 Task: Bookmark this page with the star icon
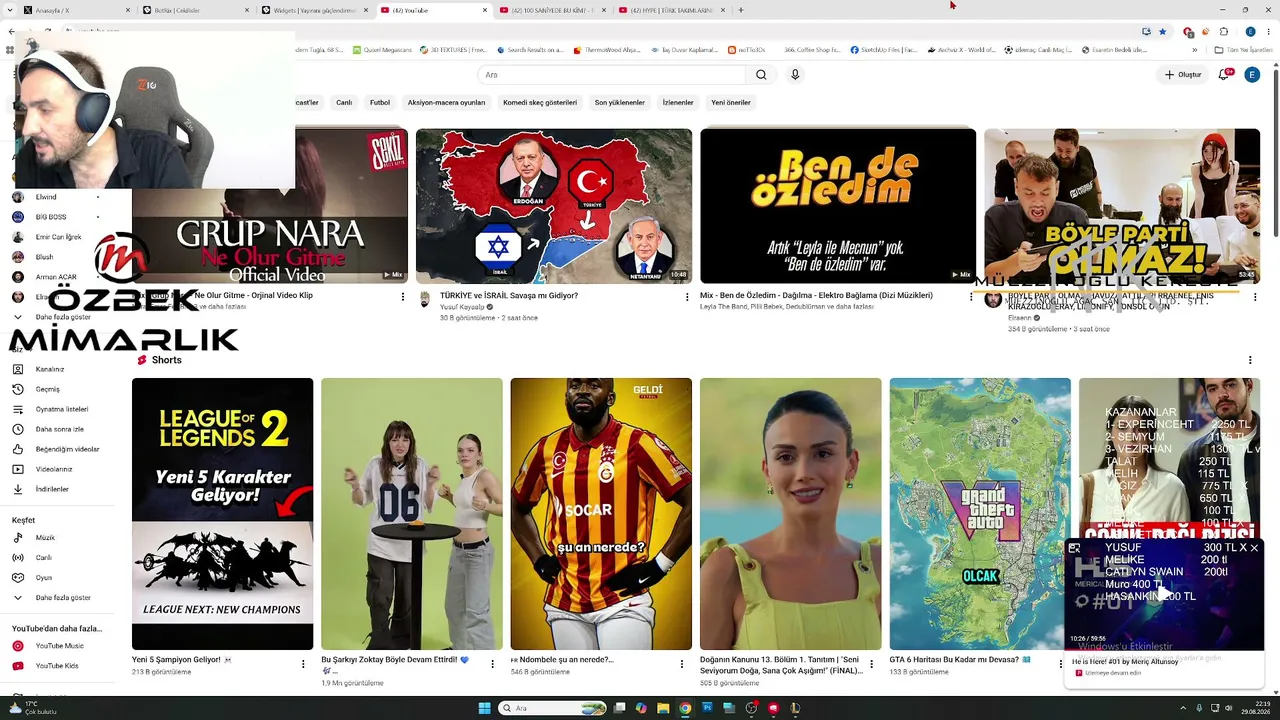click(x=1162, y=31)
